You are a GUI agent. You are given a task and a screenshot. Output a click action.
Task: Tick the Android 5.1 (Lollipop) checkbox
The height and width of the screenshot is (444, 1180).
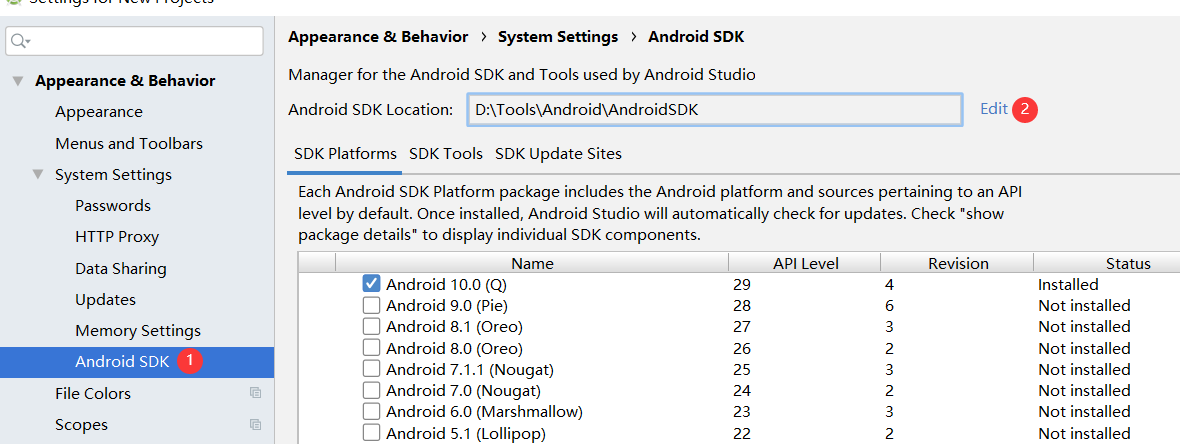click(371, 433)
